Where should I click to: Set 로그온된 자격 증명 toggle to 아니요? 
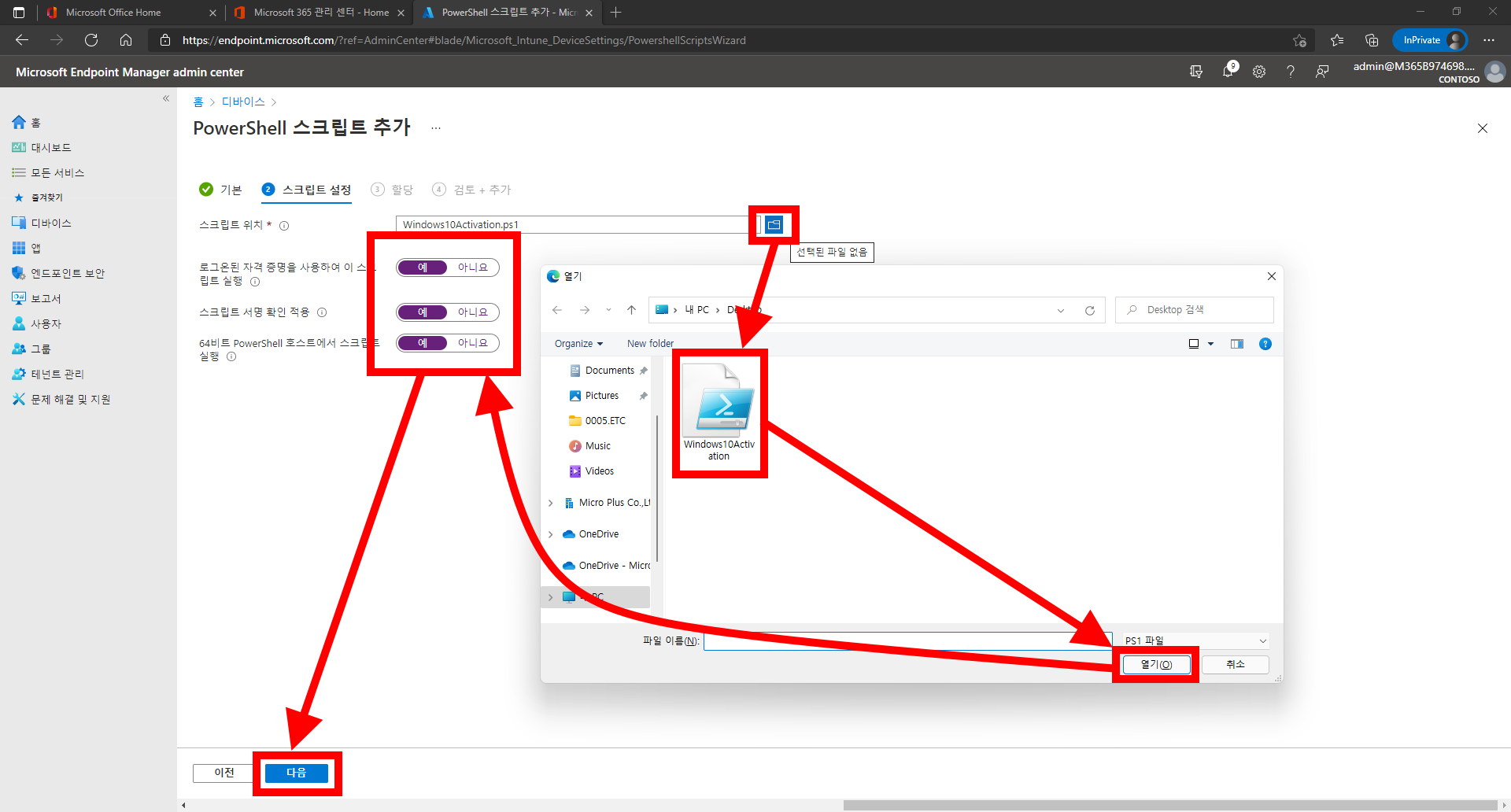point(473,268)
